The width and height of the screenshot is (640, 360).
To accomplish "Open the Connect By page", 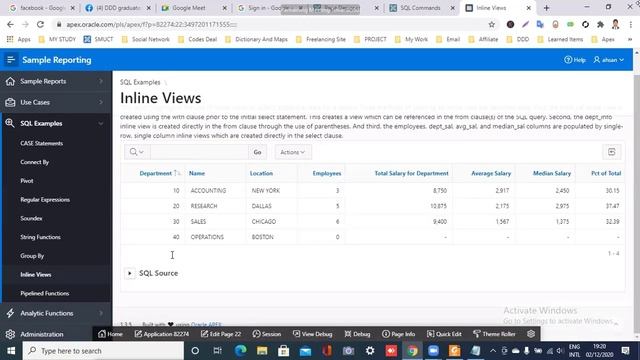I will 35,162.
